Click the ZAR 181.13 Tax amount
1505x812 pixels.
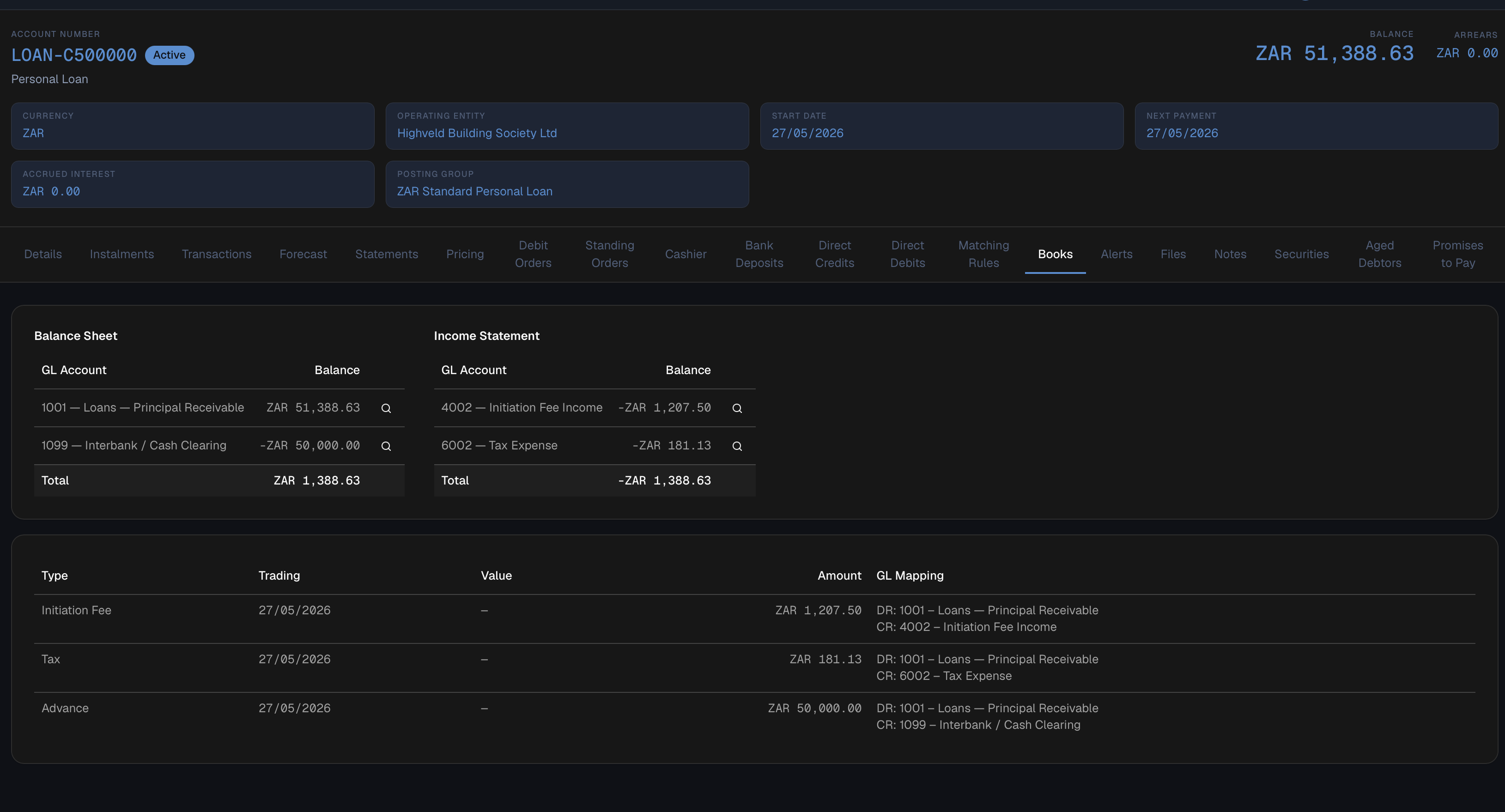pyautogui.click(x=825, y=660)
